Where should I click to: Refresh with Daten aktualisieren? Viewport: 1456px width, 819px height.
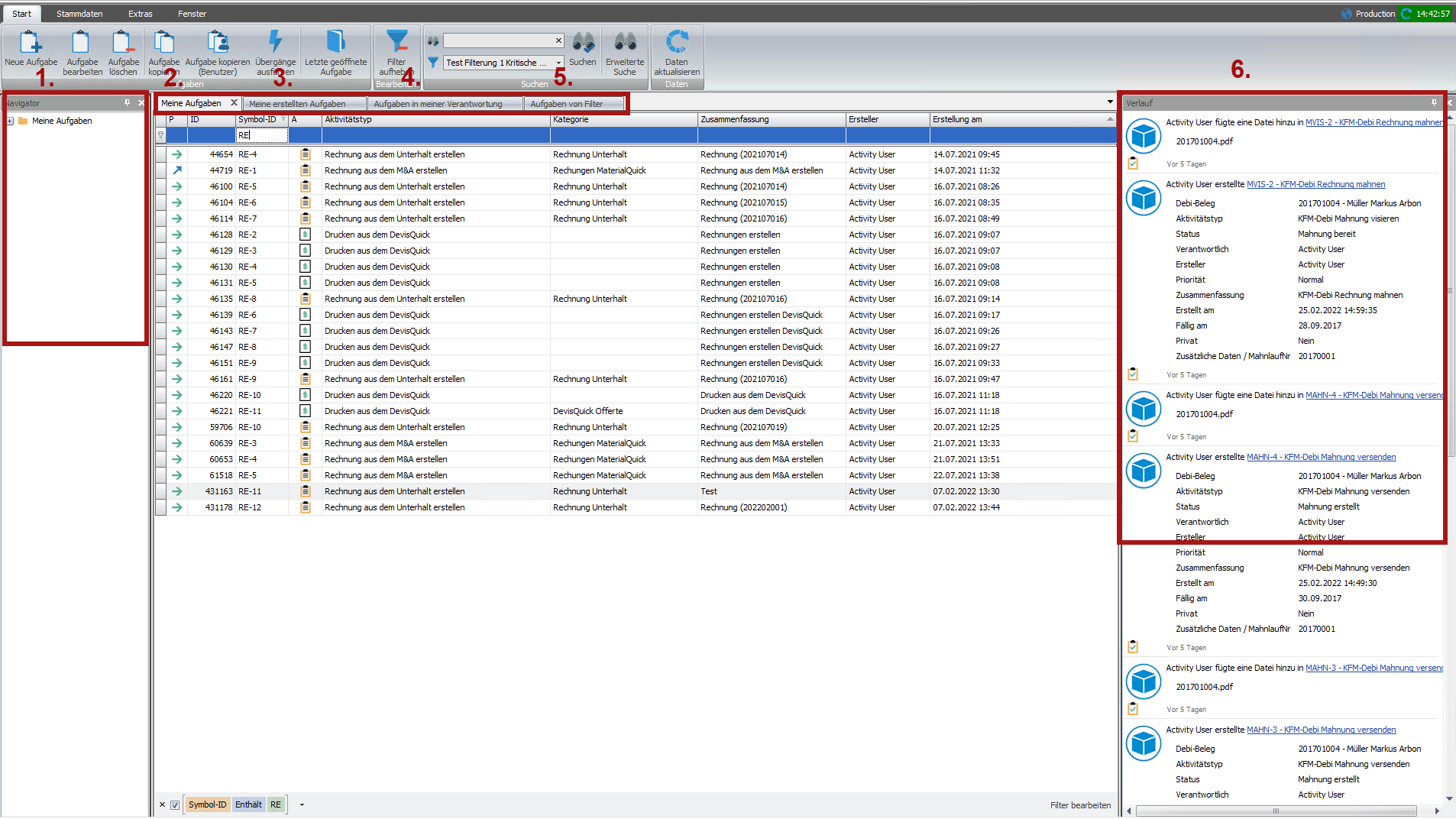point(676,51)
